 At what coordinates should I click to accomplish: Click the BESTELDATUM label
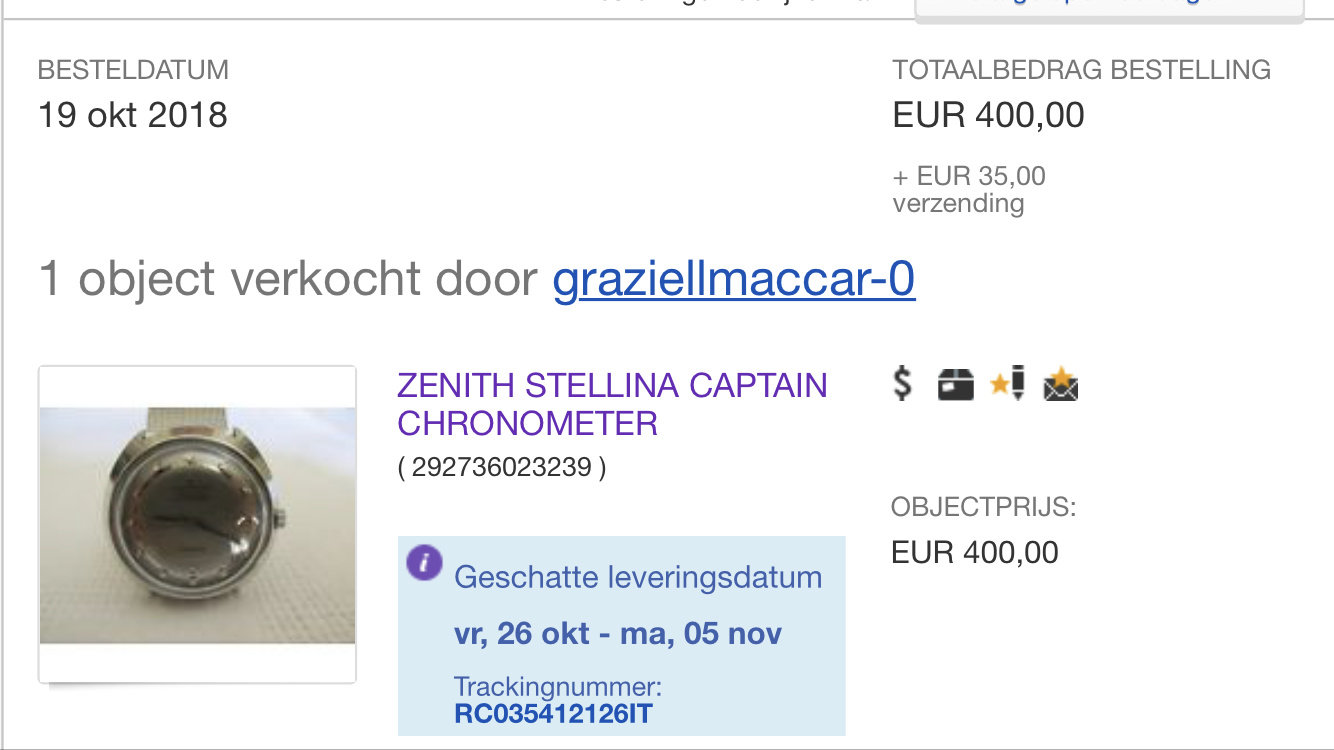133,70
